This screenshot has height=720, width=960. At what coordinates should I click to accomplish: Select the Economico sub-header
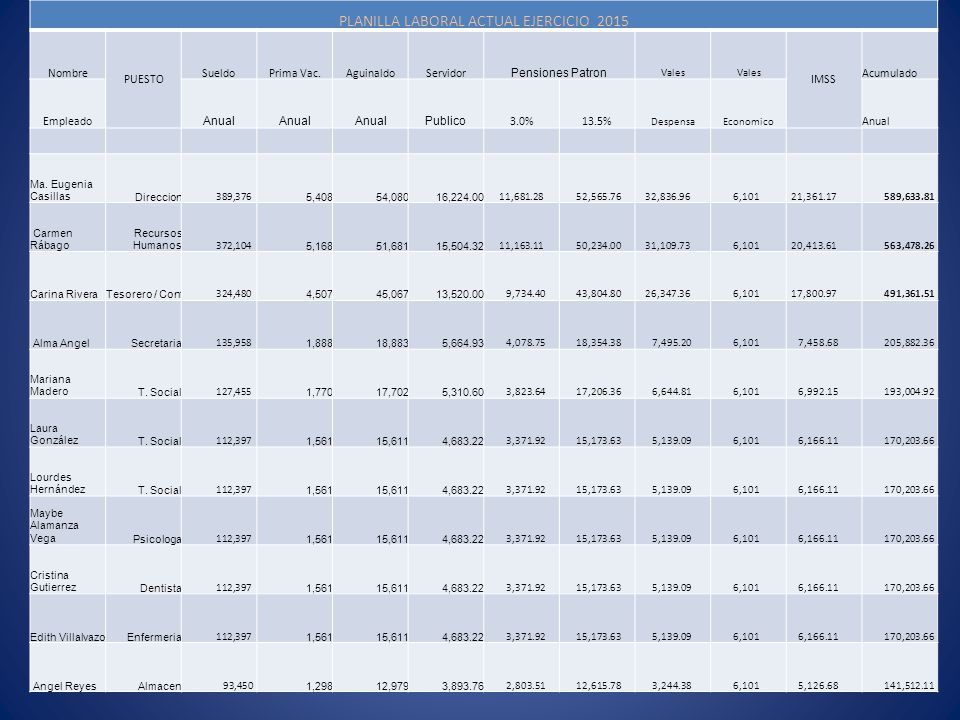[x=748, y=122]
